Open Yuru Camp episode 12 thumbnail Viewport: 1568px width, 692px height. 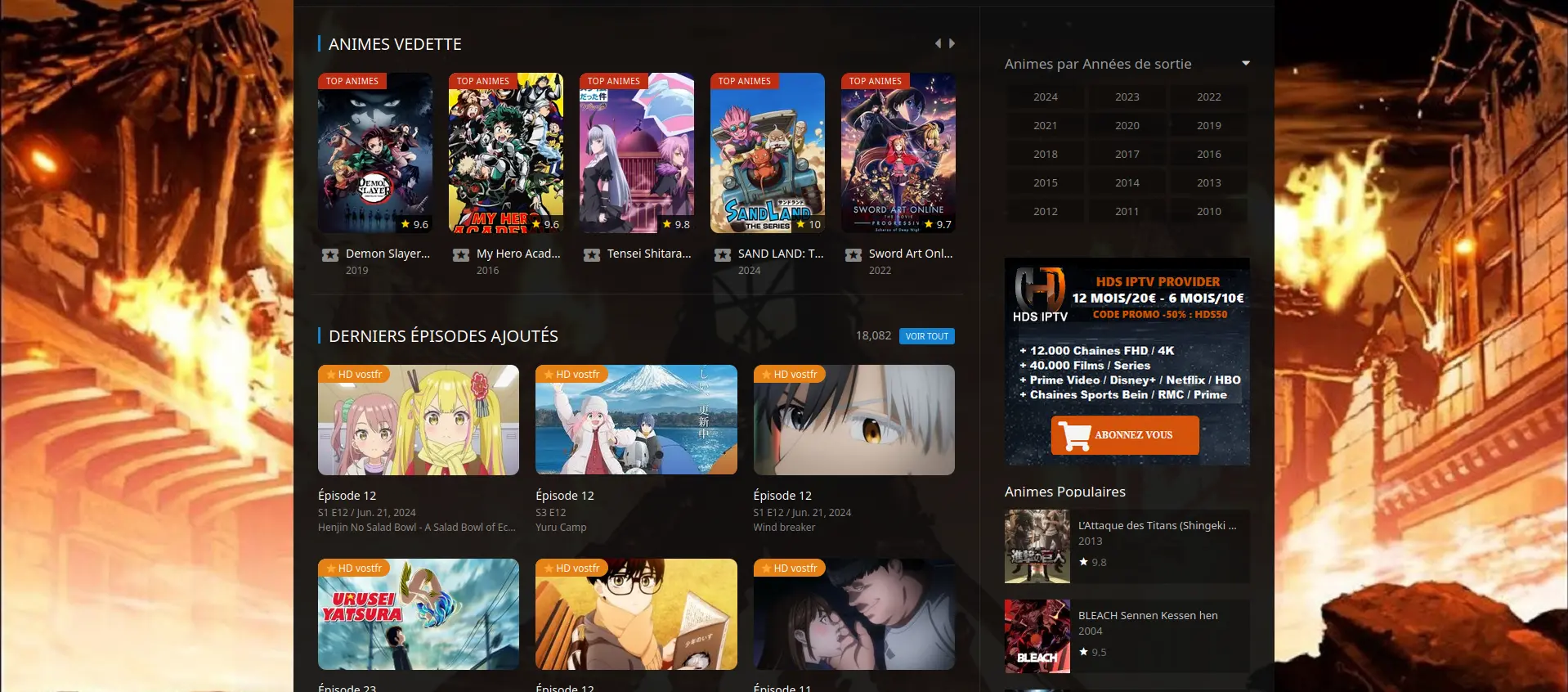[636, 420]
